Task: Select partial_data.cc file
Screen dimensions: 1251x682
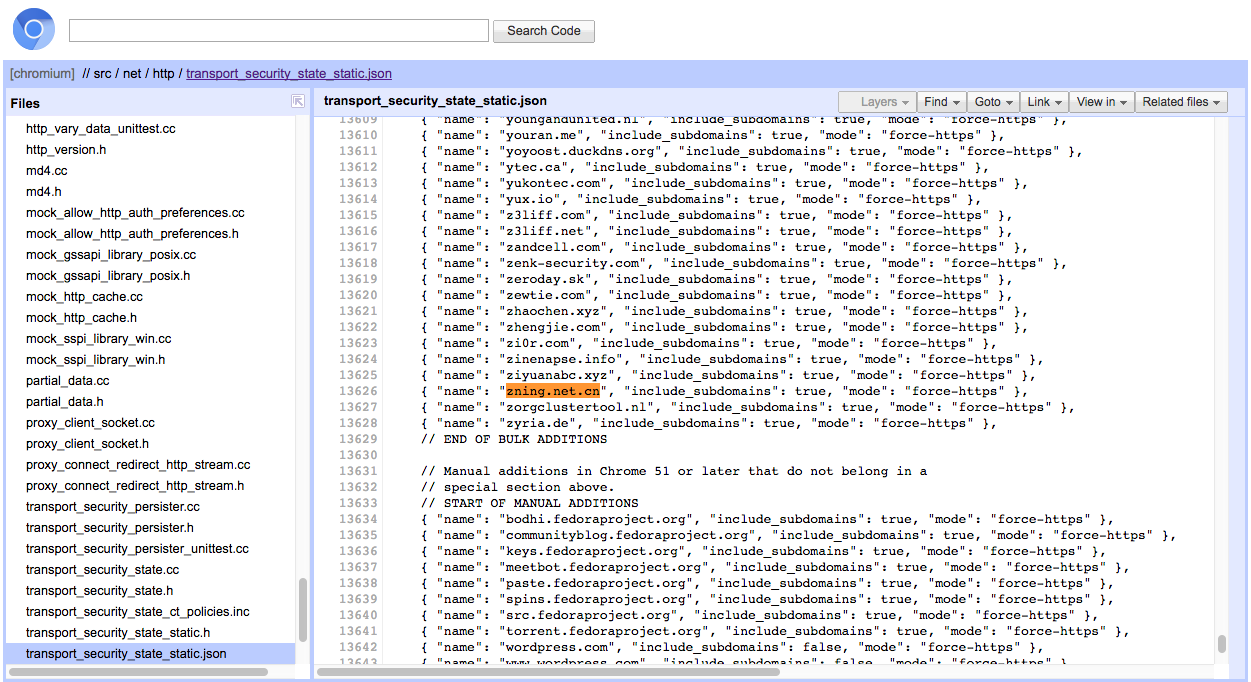Action: (68, 381)
